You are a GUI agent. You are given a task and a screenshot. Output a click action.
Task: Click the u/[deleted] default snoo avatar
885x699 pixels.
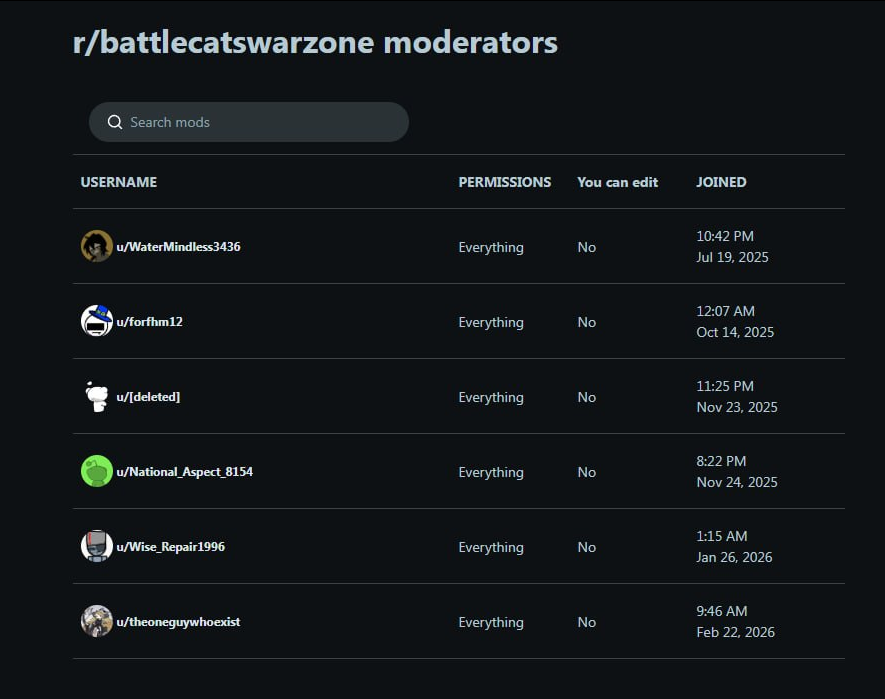[97, 396]
